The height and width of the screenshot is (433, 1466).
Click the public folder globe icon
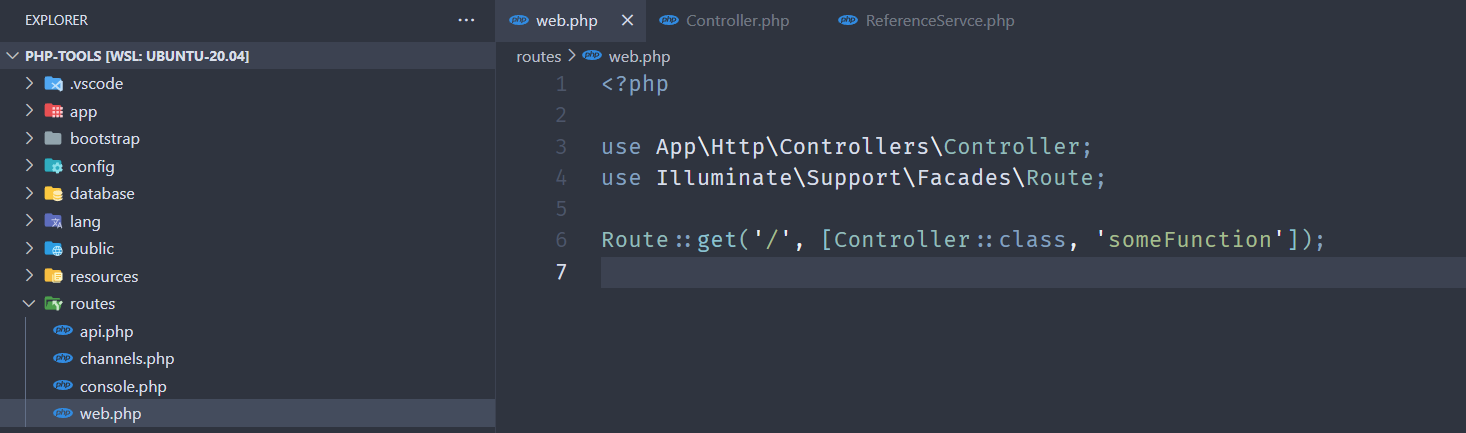point(54,249)
